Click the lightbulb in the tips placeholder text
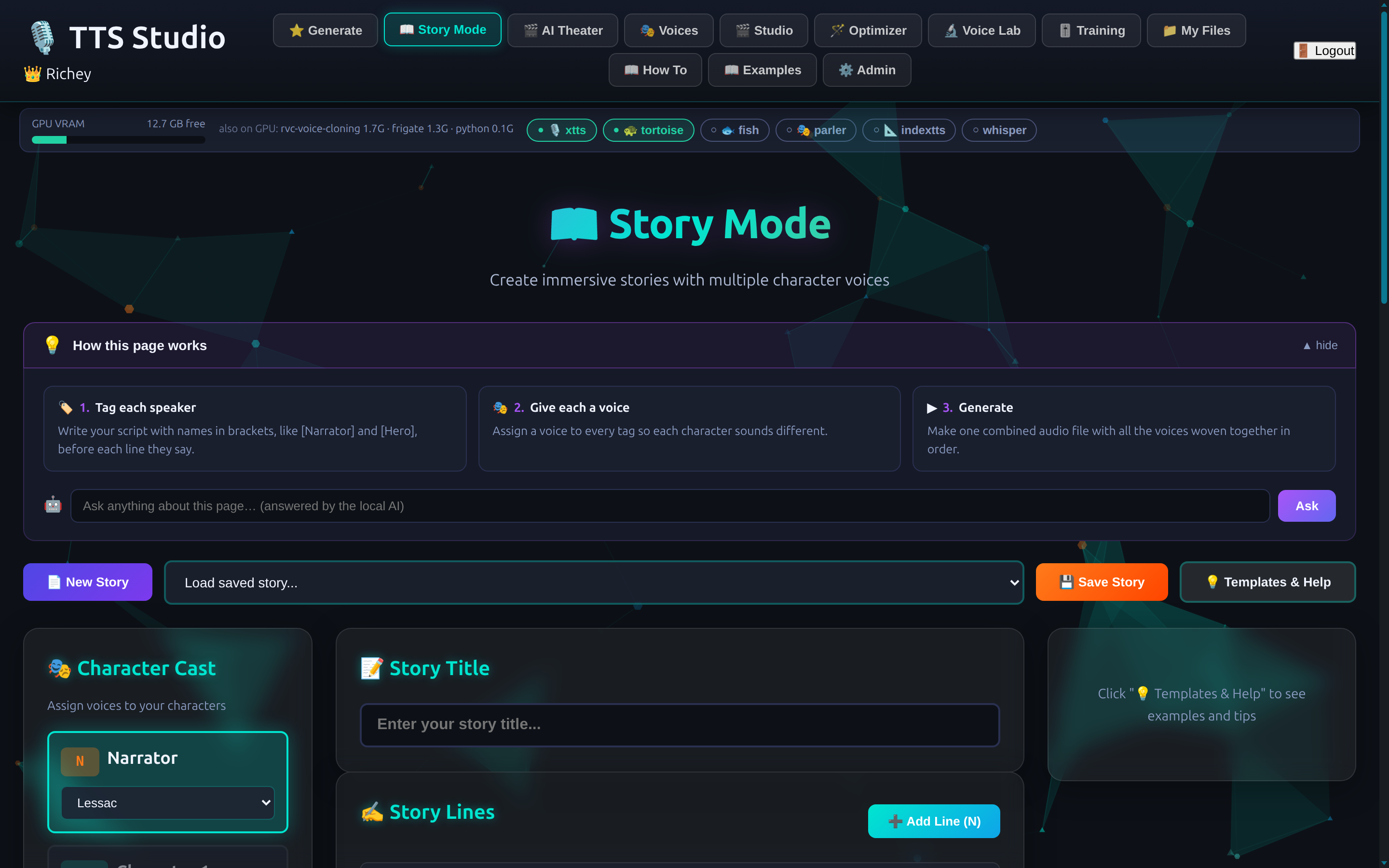The image size is (1389, 868). pyautogui.click(x=1143, y=693)
